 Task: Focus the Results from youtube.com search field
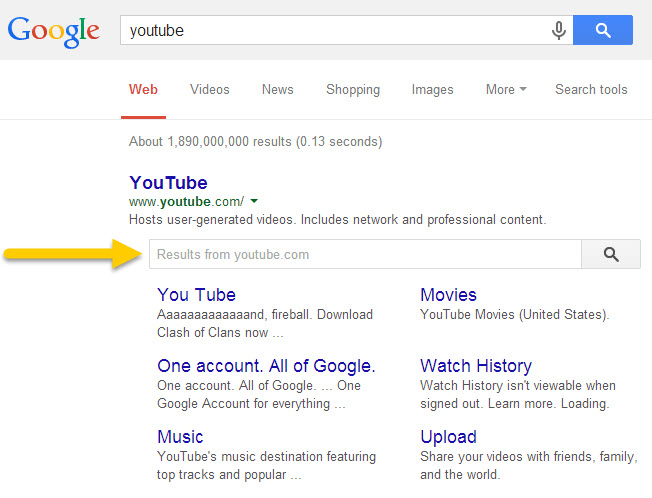(365, 255)
